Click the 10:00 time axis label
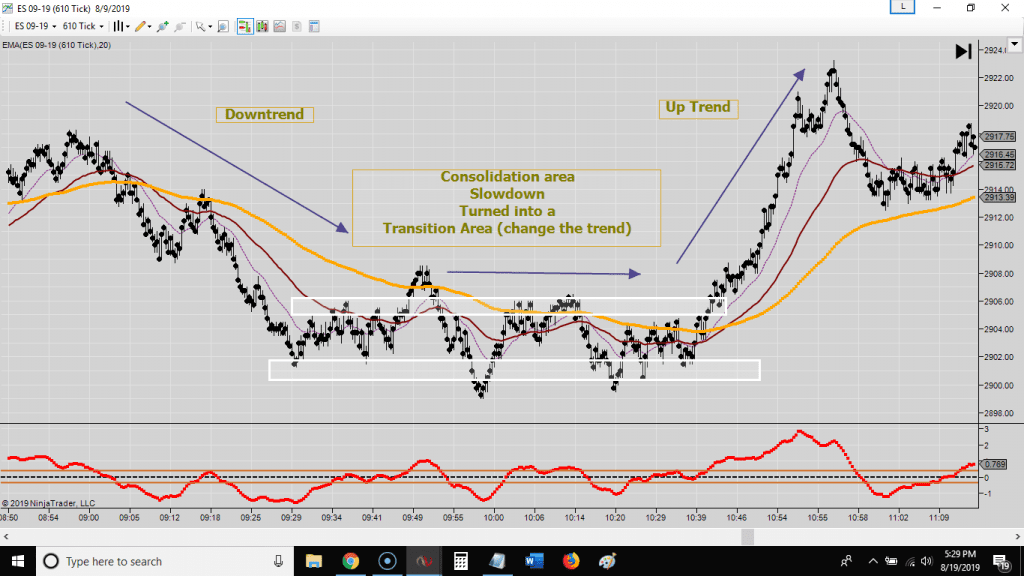Viewport: 1024px width, 576px height. click(x=494, y=518)
